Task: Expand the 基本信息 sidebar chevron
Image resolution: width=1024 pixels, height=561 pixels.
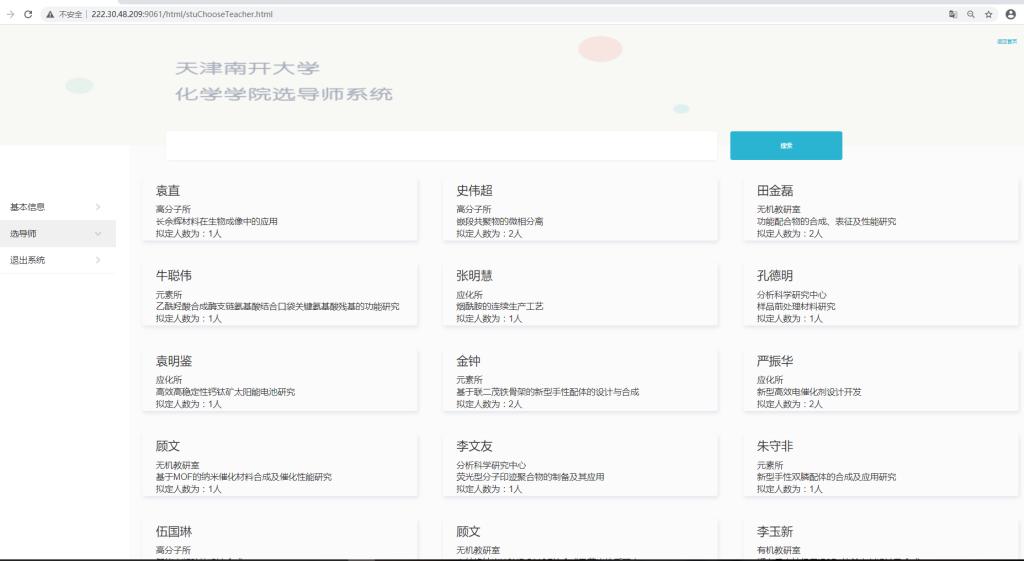Action: pyautogui.click(x=97, y=207)
